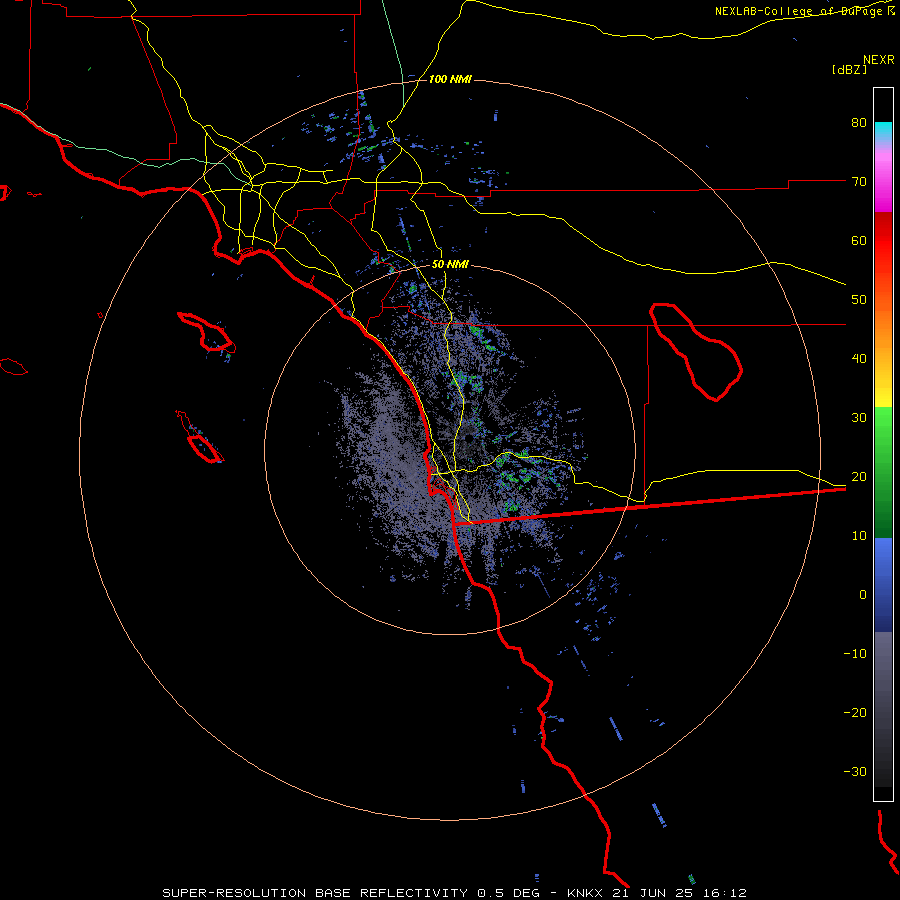
Task: Click the cyan band atop the color bar
Action: [x=883, y=130]
